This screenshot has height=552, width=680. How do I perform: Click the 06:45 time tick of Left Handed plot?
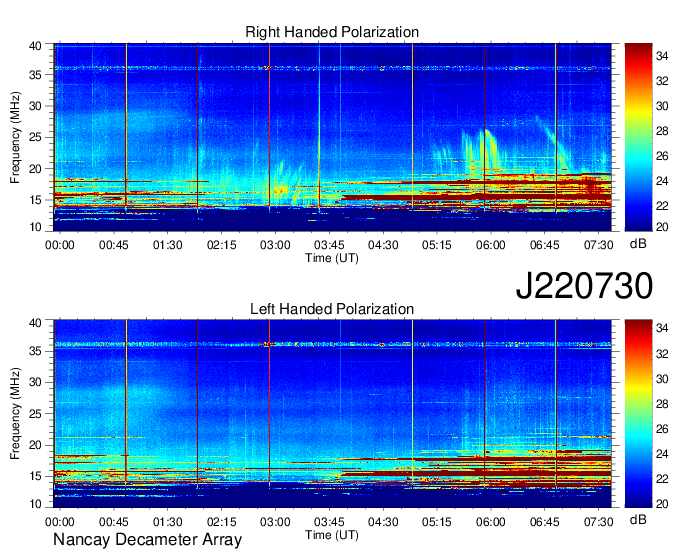click(x=545, y=522)
